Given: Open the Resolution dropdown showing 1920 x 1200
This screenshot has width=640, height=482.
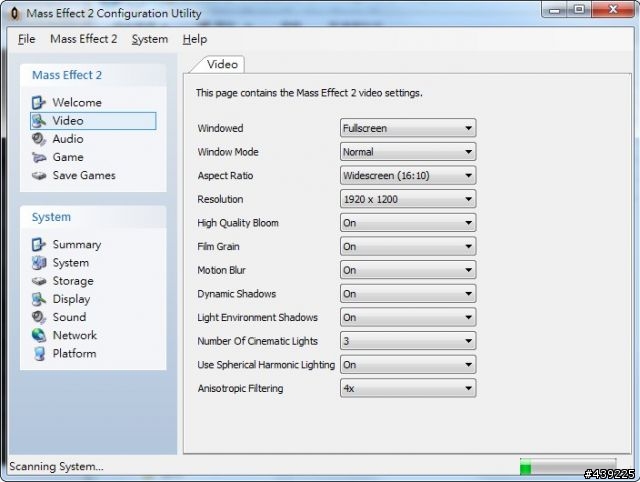Looking at the screenshot, I should pyautogui.click(x=408, y=199).
